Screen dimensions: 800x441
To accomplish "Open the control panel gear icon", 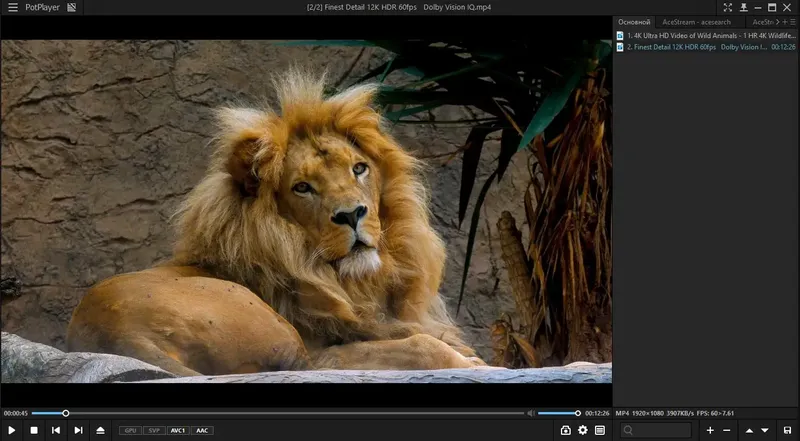I will point(583,430).
